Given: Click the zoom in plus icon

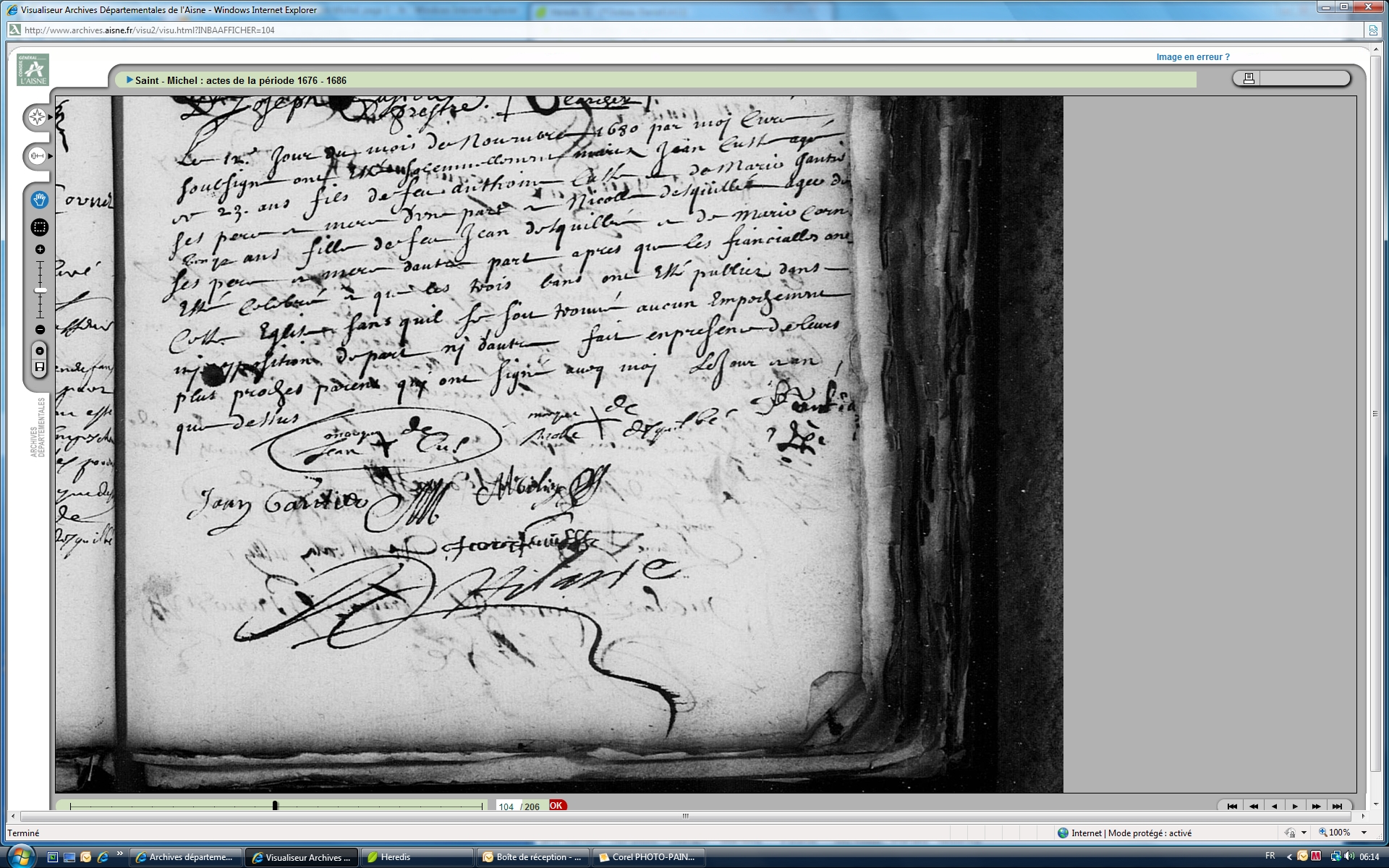Looking at the screenshot, I should (x=40, y=250).
